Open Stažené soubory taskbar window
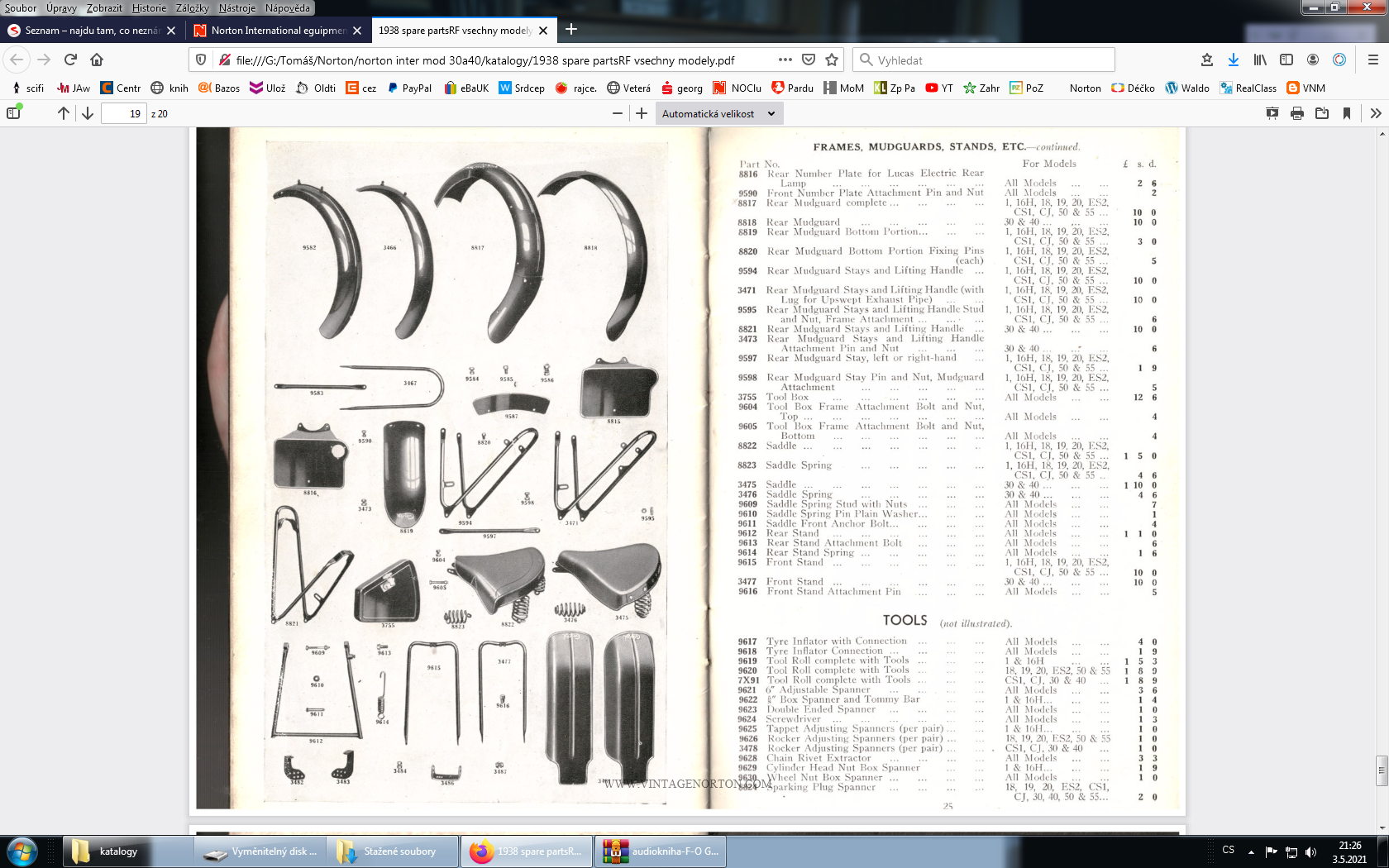This screenshot has height=868, width=1389. point(393,851)
